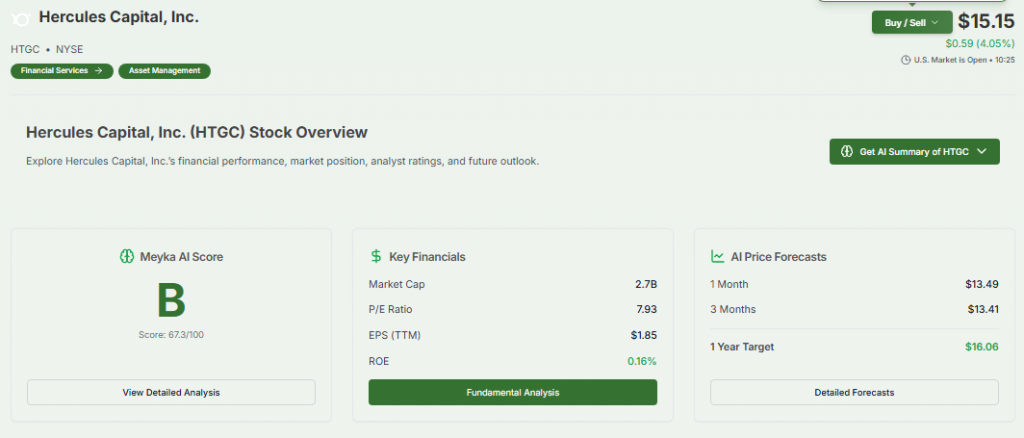Click the Hercules Capital, Inc. page title
Viewport: 1024px width, 438px height.
[119, 18]
